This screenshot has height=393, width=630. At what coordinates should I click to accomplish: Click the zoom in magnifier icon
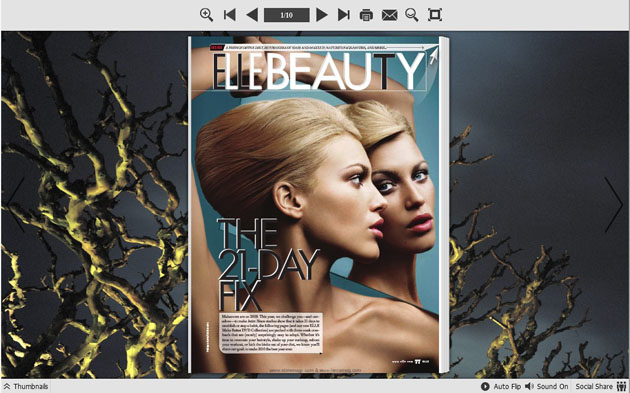[207, 15]
